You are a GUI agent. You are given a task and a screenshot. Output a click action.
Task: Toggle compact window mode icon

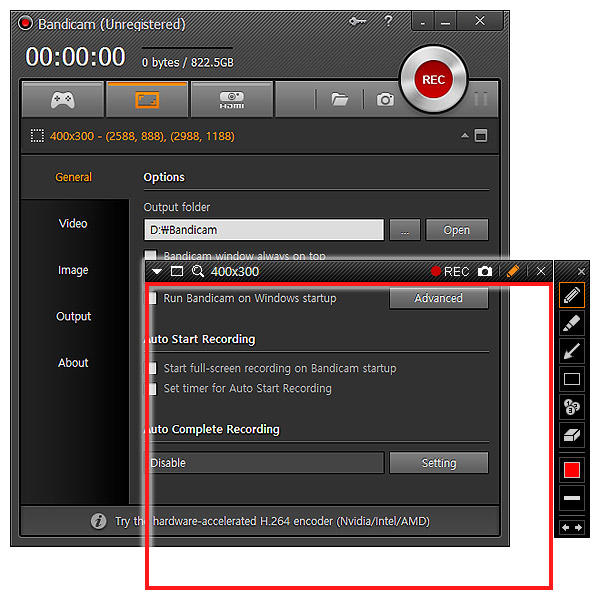pos(481,135)
